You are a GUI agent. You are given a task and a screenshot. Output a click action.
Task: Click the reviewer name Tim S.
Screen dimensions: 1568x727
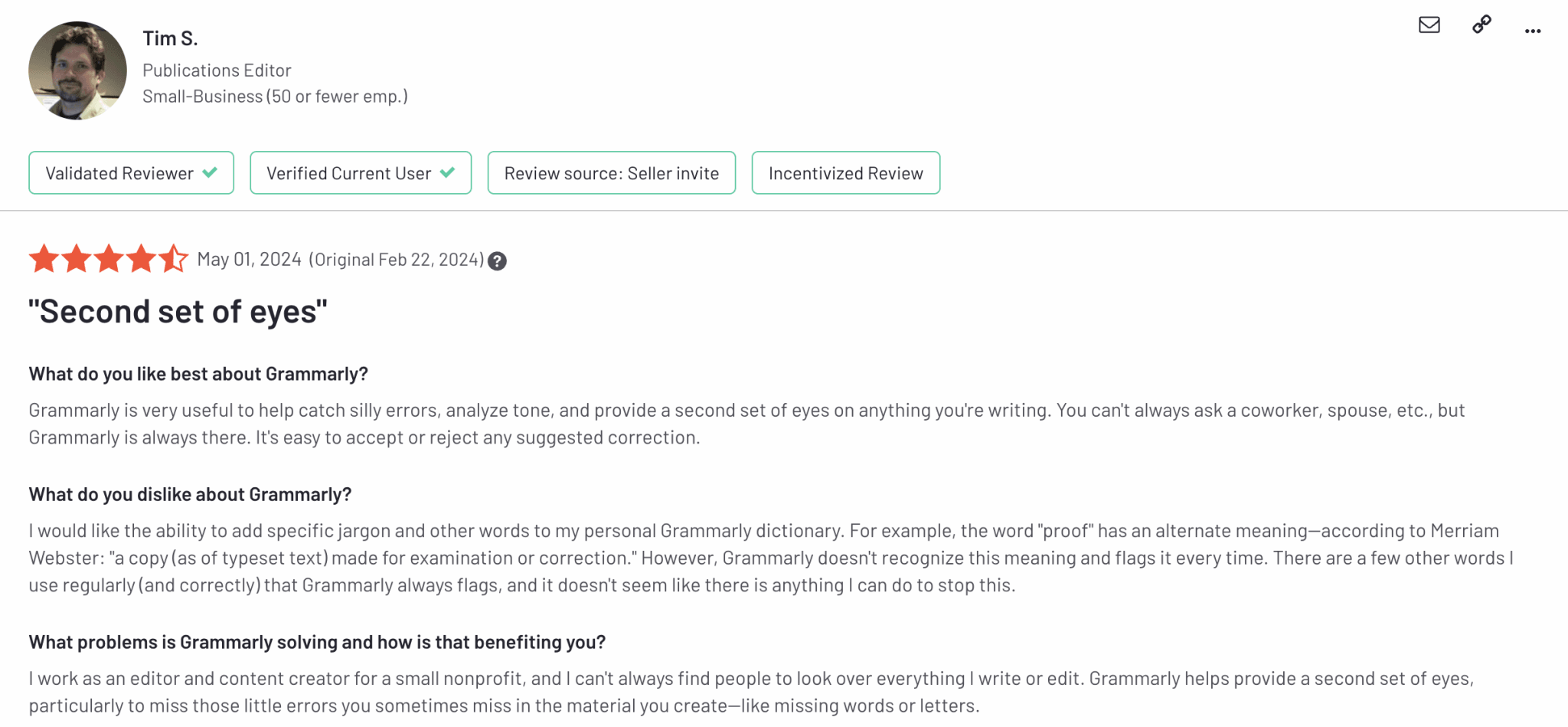point(170,38)
